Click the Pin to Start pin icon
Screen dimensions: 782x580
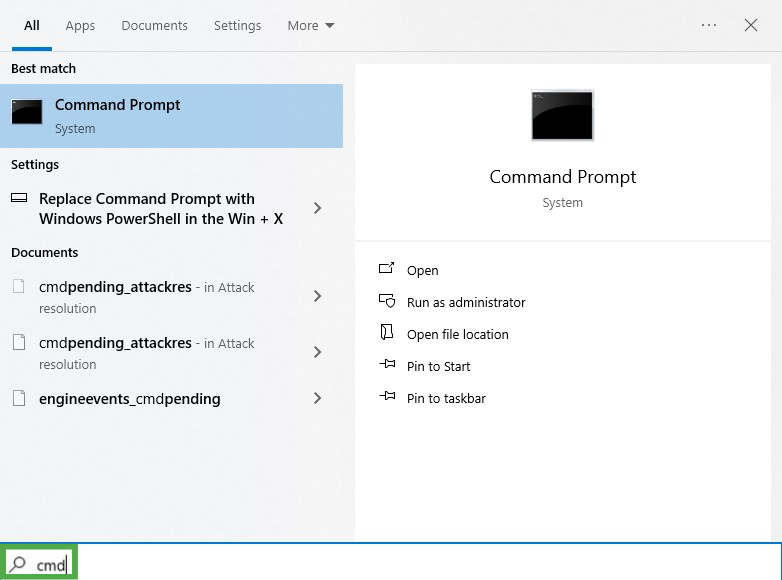coord(387,364)
